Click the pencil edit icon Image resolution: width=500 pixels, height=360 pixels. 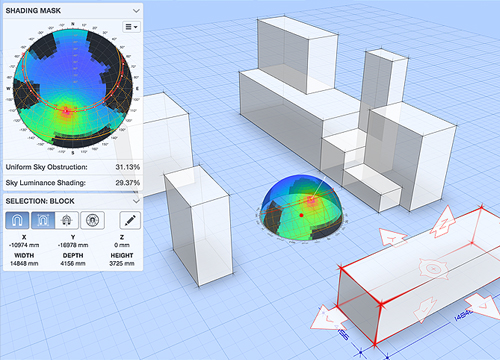pyautogui.click(x=130, y=220)
